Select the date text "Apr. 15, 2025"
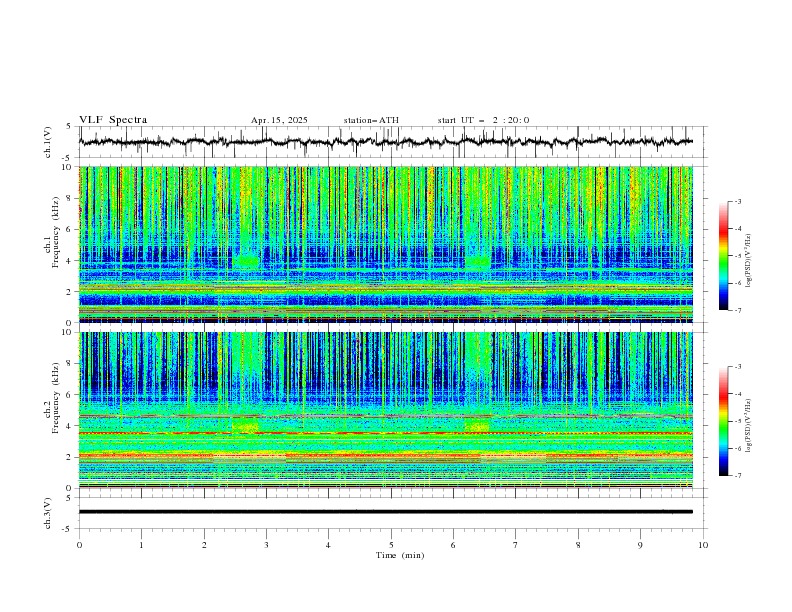 [279, 120]
